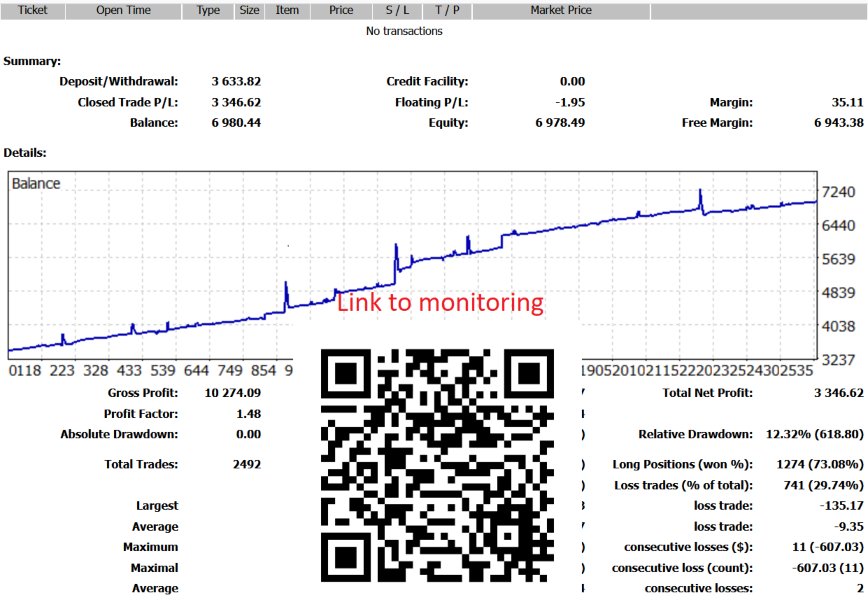Click the Balance chart label
The image size is (868, 600).
click(36, 183)
